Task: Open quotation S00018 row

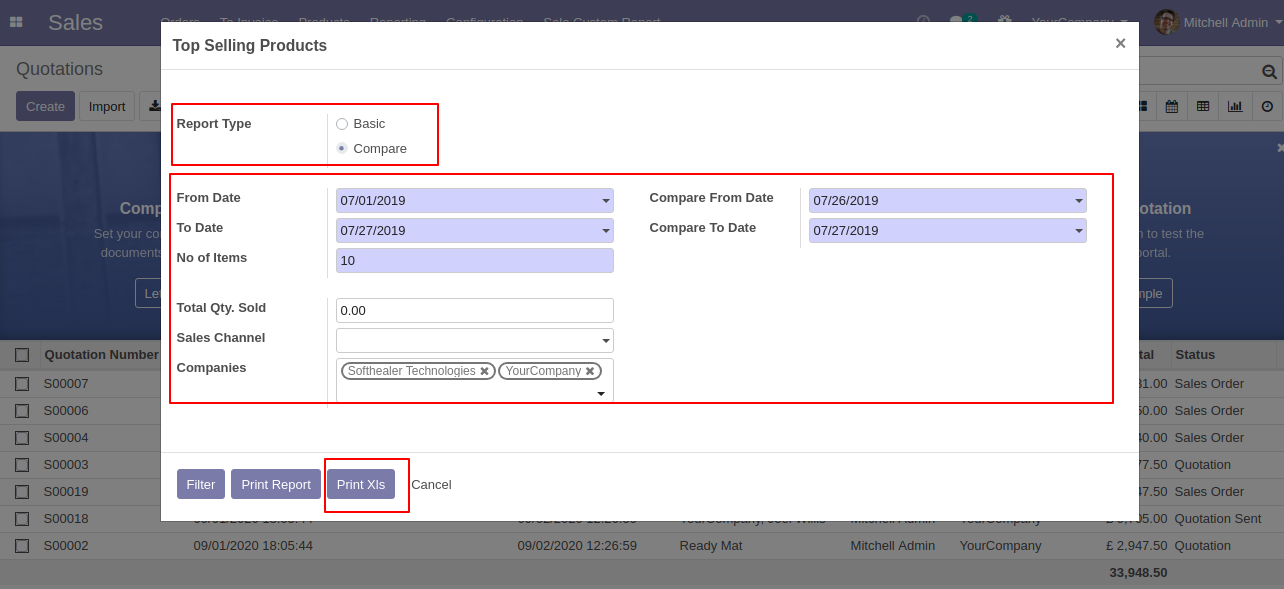Action: point(642,519)
